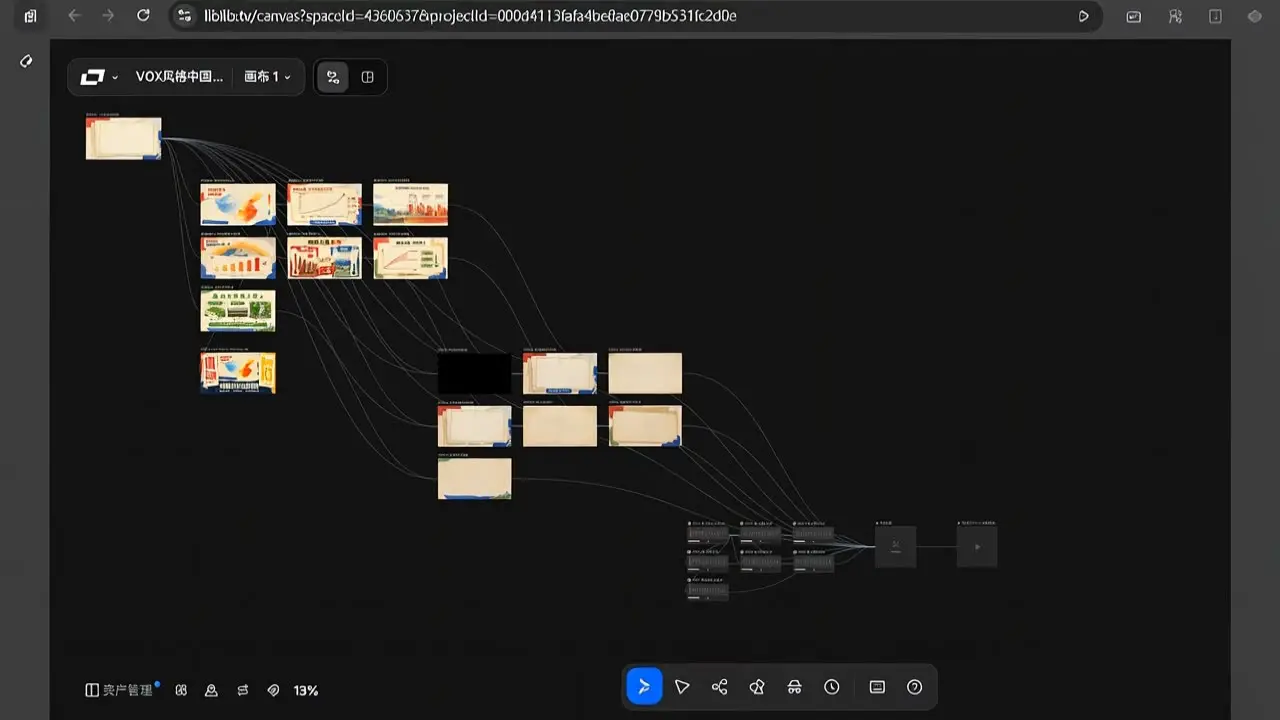Expand the logo dropdown menu
Image resolution: width=1280 pixels, height=720 pixels.
point(99,77)
